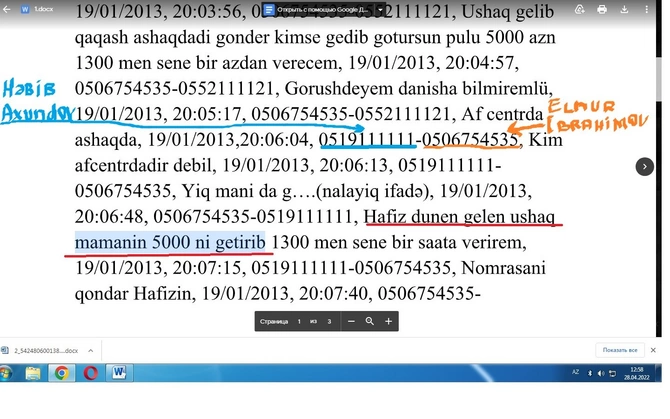670x419 pixels.
Task: Click the Word file icon beside 1.docx
Action: [25, 9]
